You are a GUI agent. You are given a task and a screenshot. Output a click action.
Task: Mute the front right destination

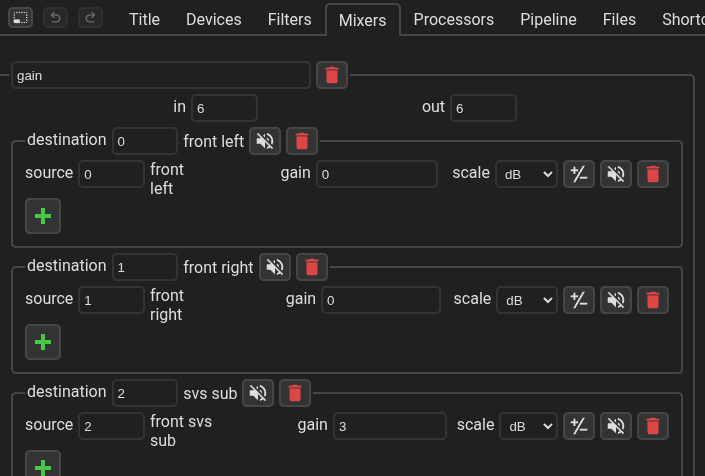click(x=275, y=267)
